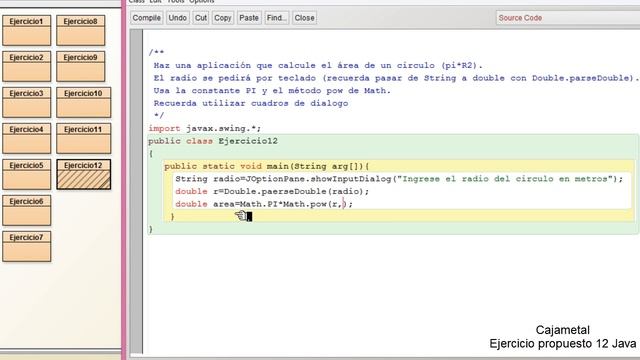The image size is (640, 360).
Task: Select the Ejercicio1 class box
Action: (27, 31)
